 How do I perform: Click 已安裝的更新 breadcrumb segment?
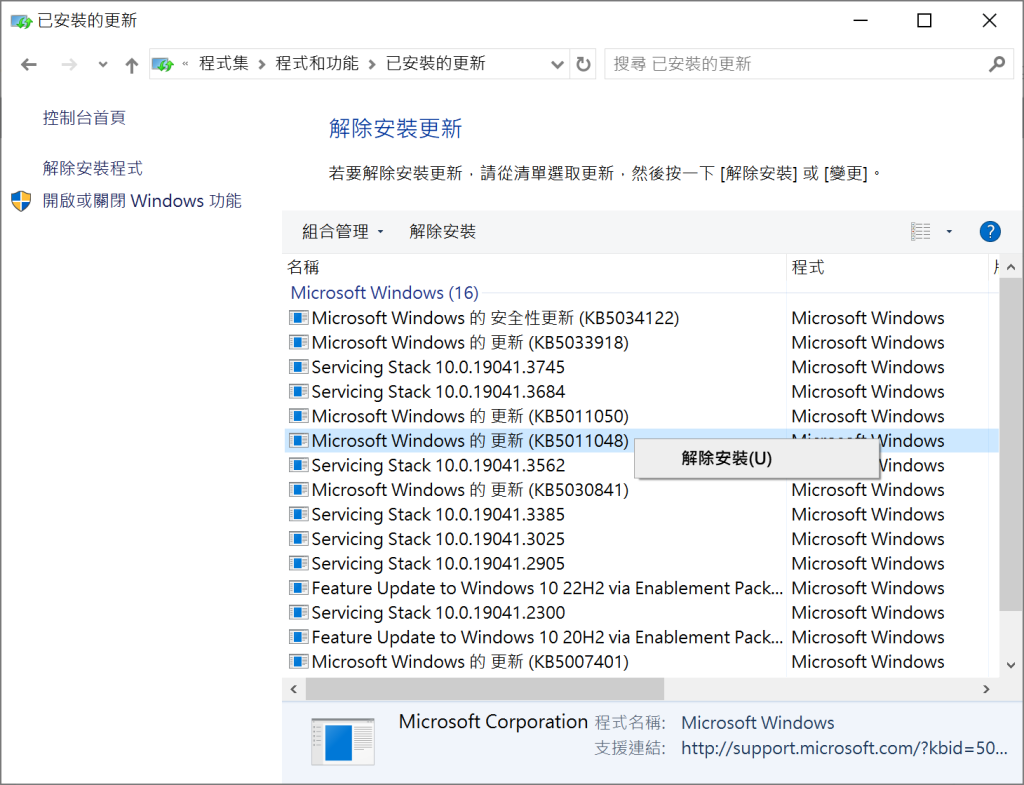coord(436,63)
